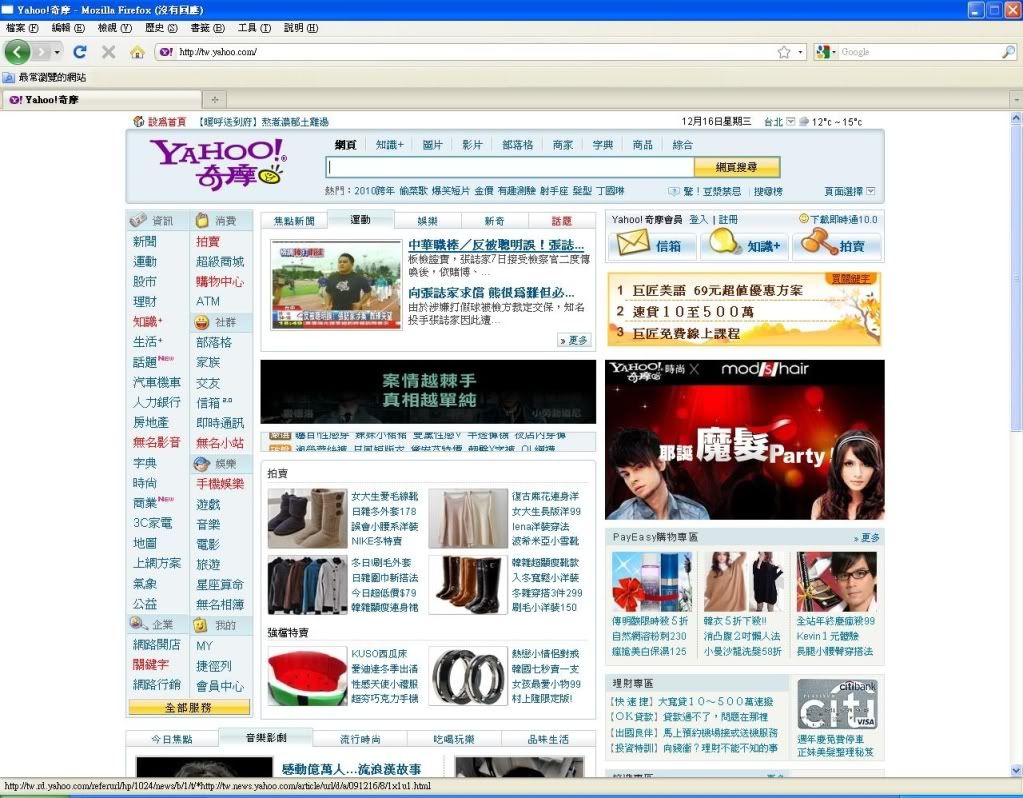This screenshot has height=798, width=1023.
Task: Reload the page with the refresh icon
Action: tap(80, 52)
